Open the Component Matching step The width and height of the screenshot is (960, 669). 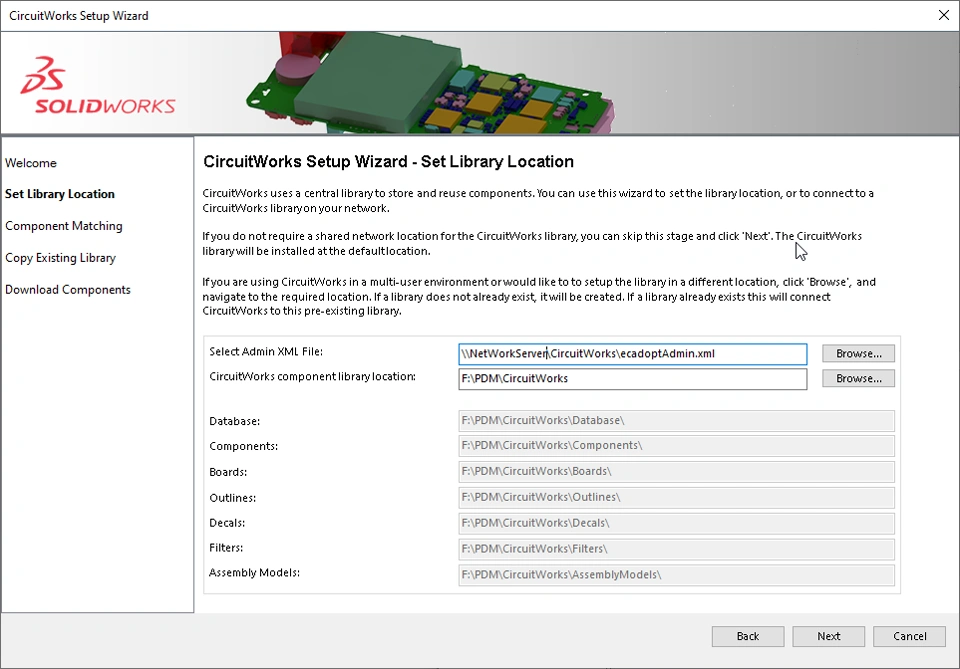coord(64,226)
